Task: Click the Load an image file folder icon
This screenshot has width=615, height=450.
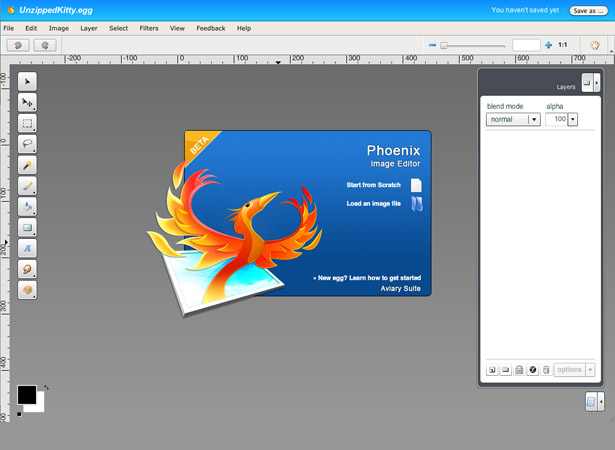Action: point(417,204)
